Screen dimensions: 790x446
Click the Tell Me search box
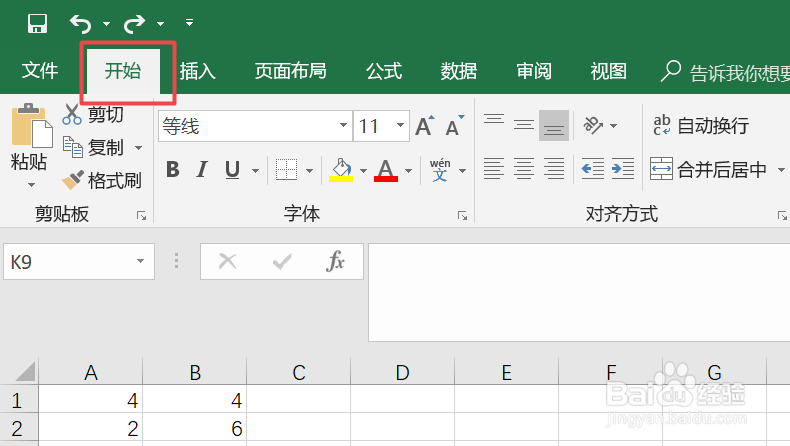tap(726, 72)
